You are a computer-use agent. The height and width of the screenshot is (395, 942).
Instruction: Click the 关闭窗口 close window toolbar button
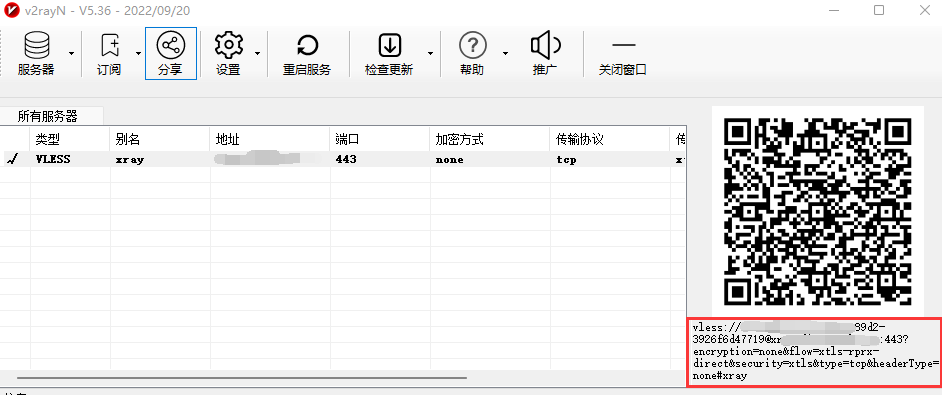[623, 54]
